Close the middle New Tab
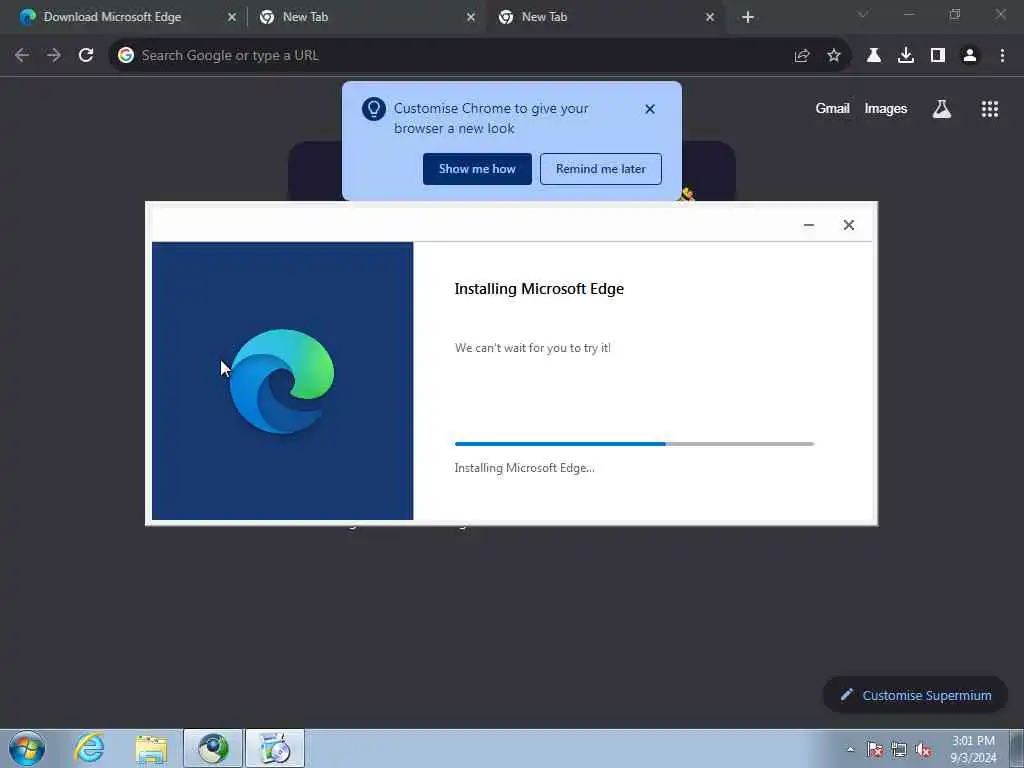 pyautogui.click(x=471, y=17)
